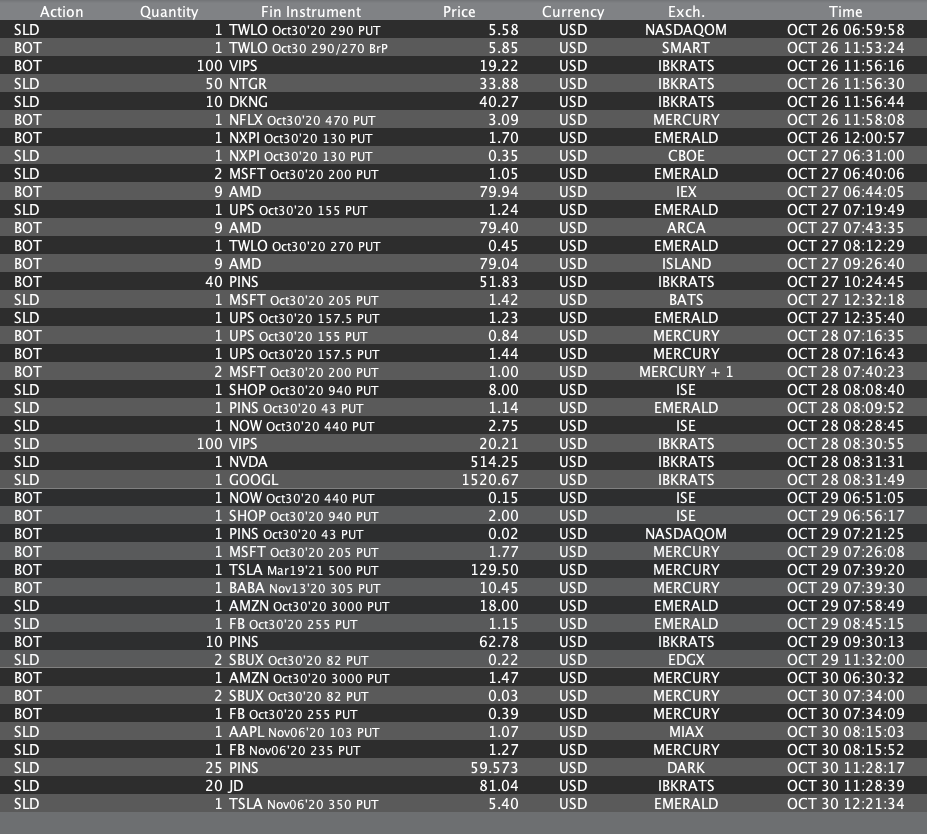Select MSFT Oct30'20 205 PUT bought at 1.77

click(464, 552)
